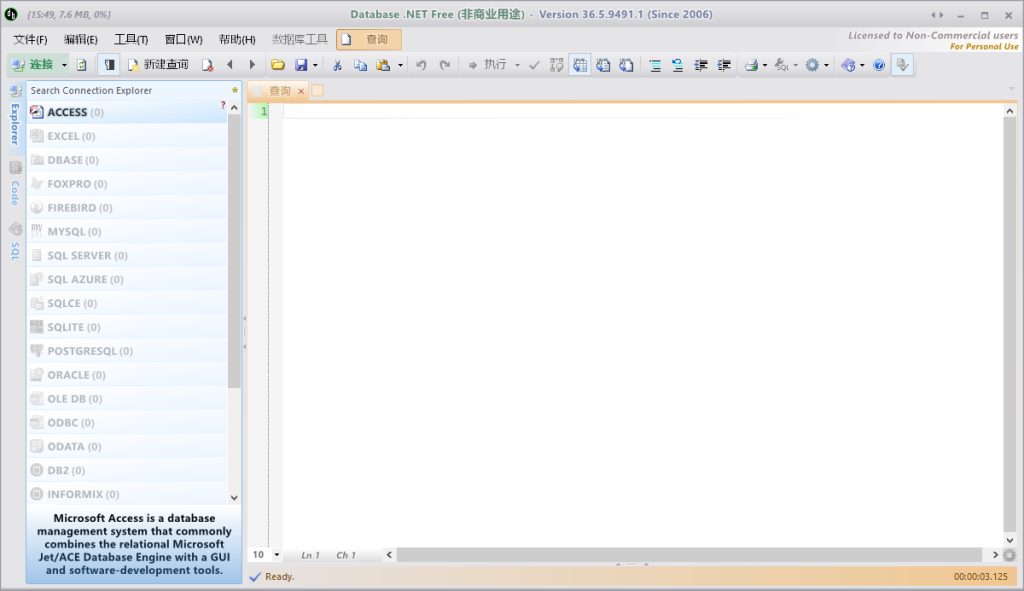Click the Refresh connections icon
Image resolution: width=1024 pixels, height=591 pixels.
click(x=82, y=65)
